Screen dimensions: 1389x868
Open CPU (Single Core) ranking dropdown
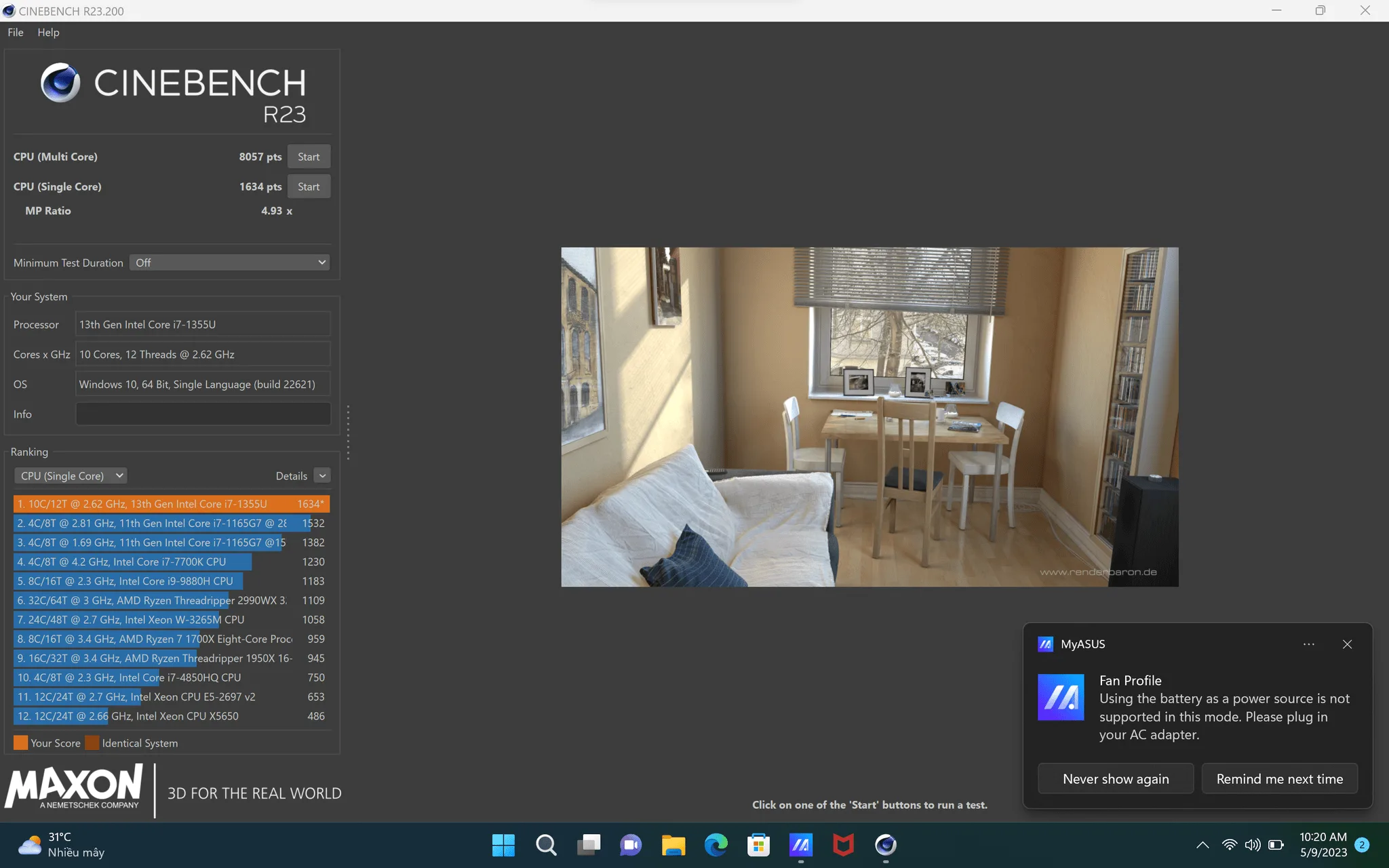pyautogui.click(x=71, y=476)
